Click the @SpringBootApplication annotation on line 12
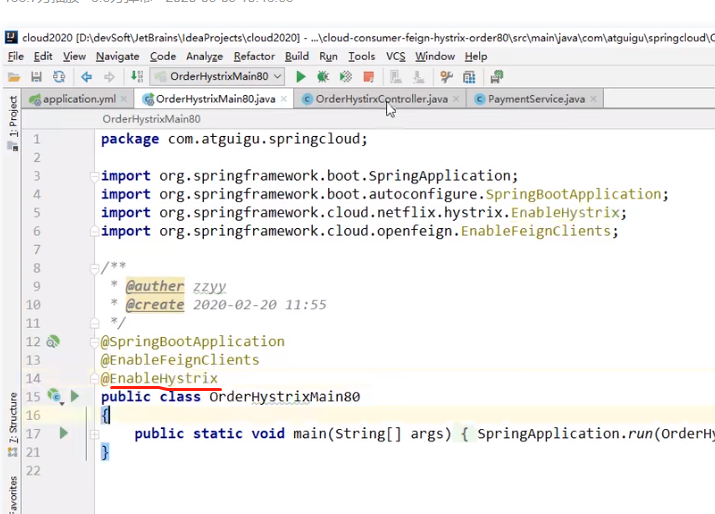 [192, 342]
